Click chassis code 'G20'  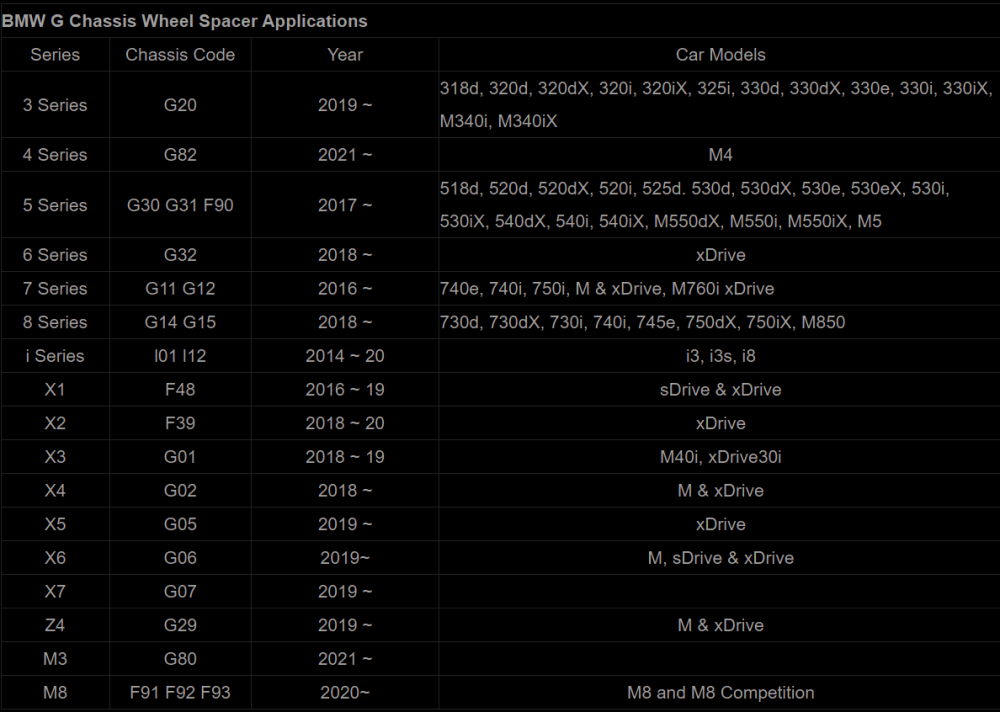[180, 105]
